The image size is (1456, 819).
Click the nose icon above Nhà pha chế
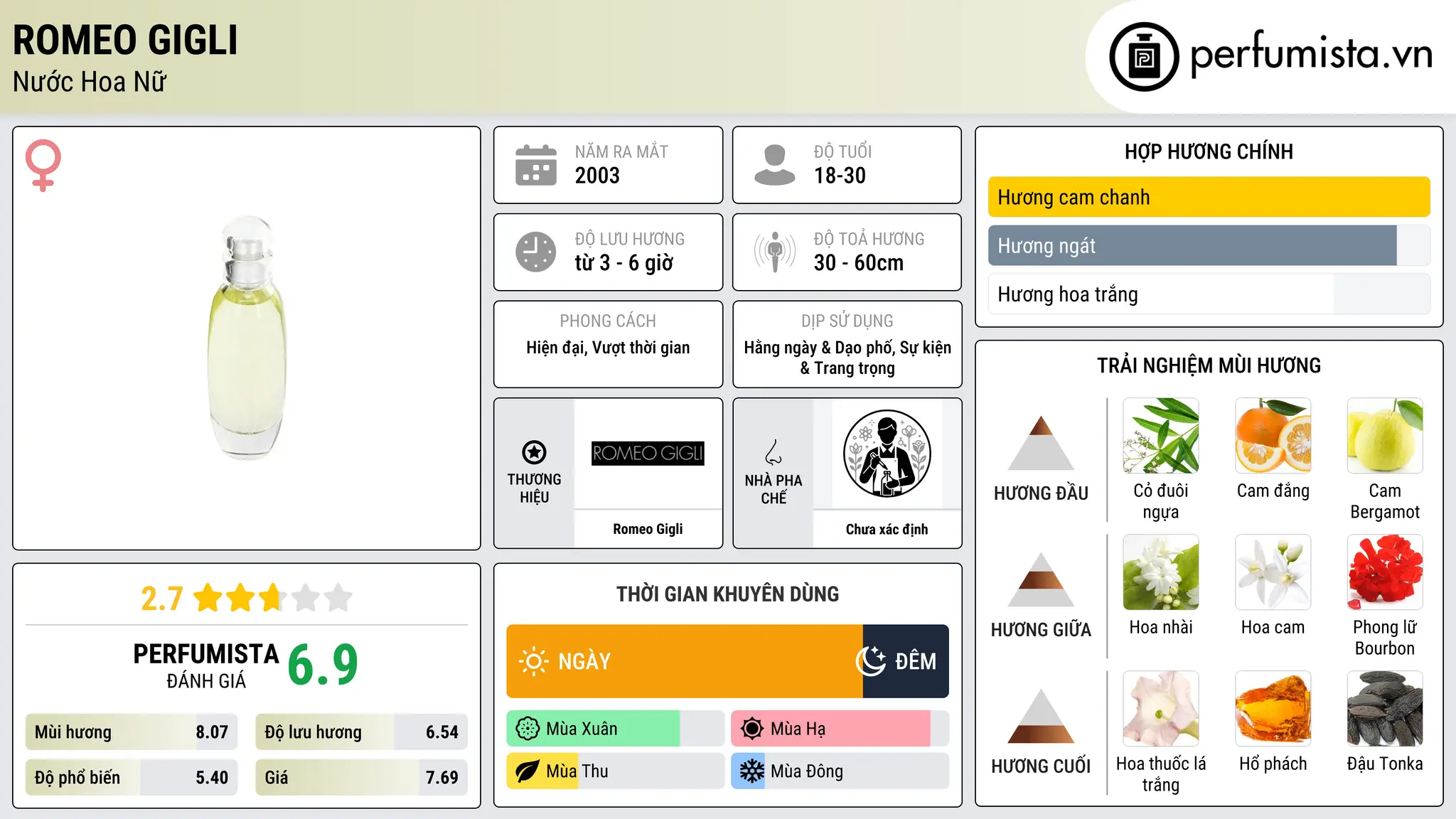pos(773,451)
